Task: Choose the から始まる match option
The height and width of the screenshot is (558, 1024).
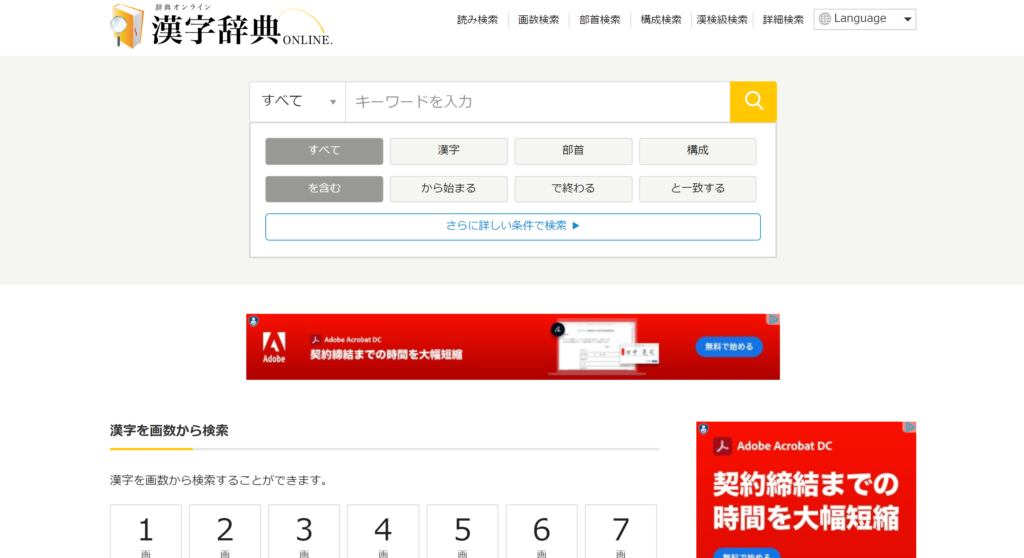Action: pos(448,189)
